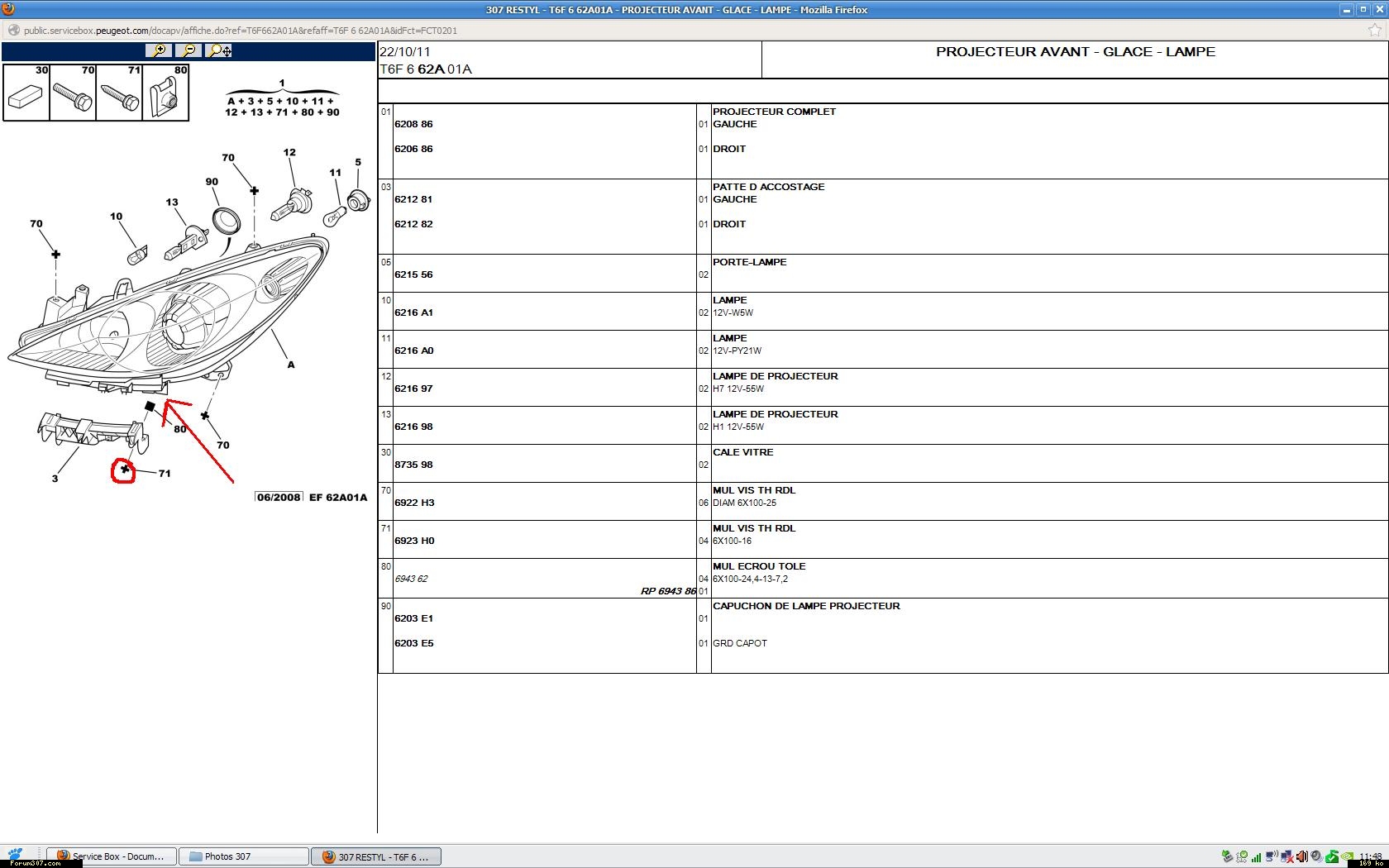Zoom out of the parts diagram

point(189,50)
